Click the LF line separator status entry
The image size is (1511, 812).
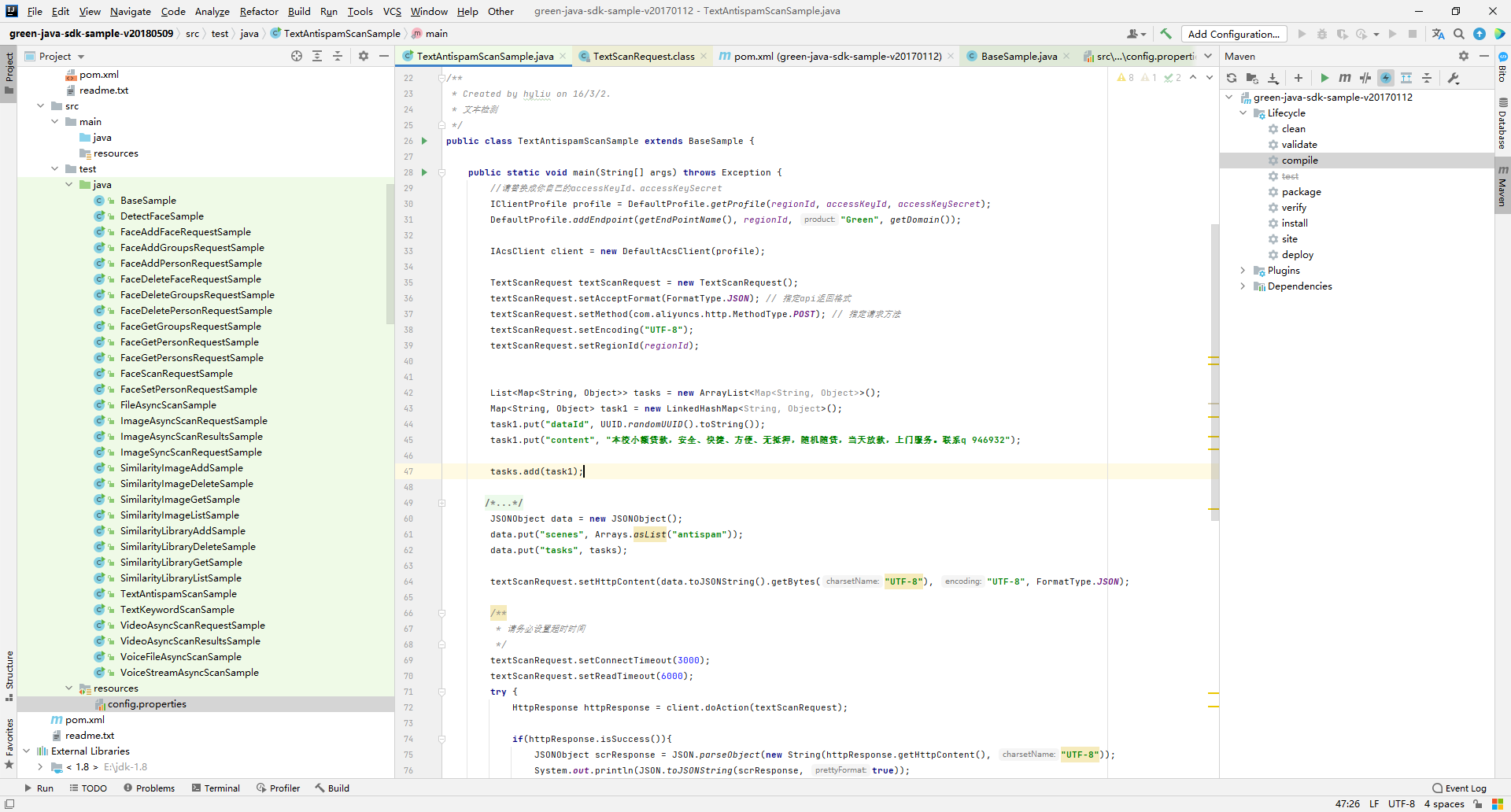pyautogui.click(x=1373, y=803)
